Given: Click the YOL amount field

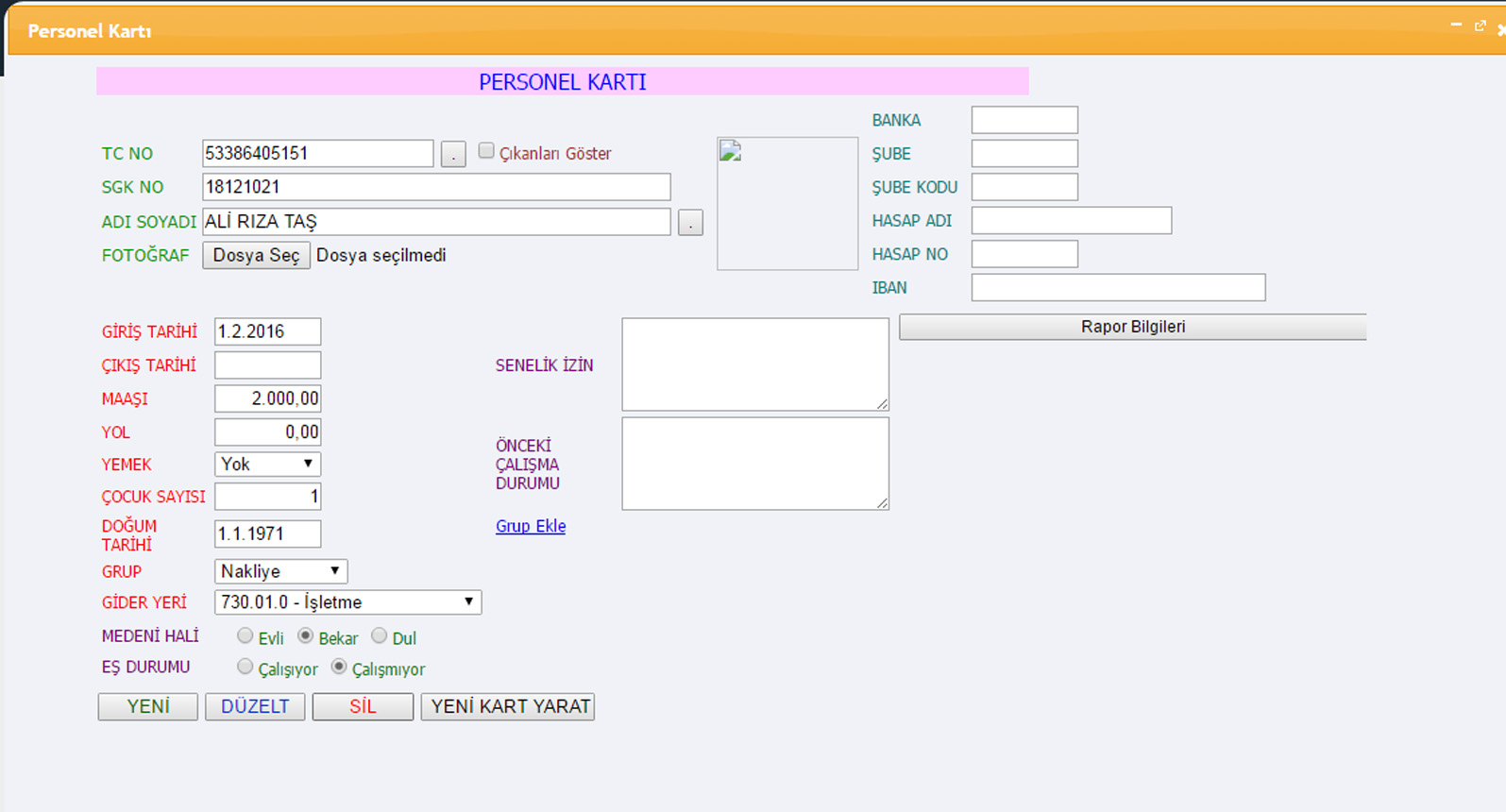Looking at the screenshot, I should tap(268, 432).
